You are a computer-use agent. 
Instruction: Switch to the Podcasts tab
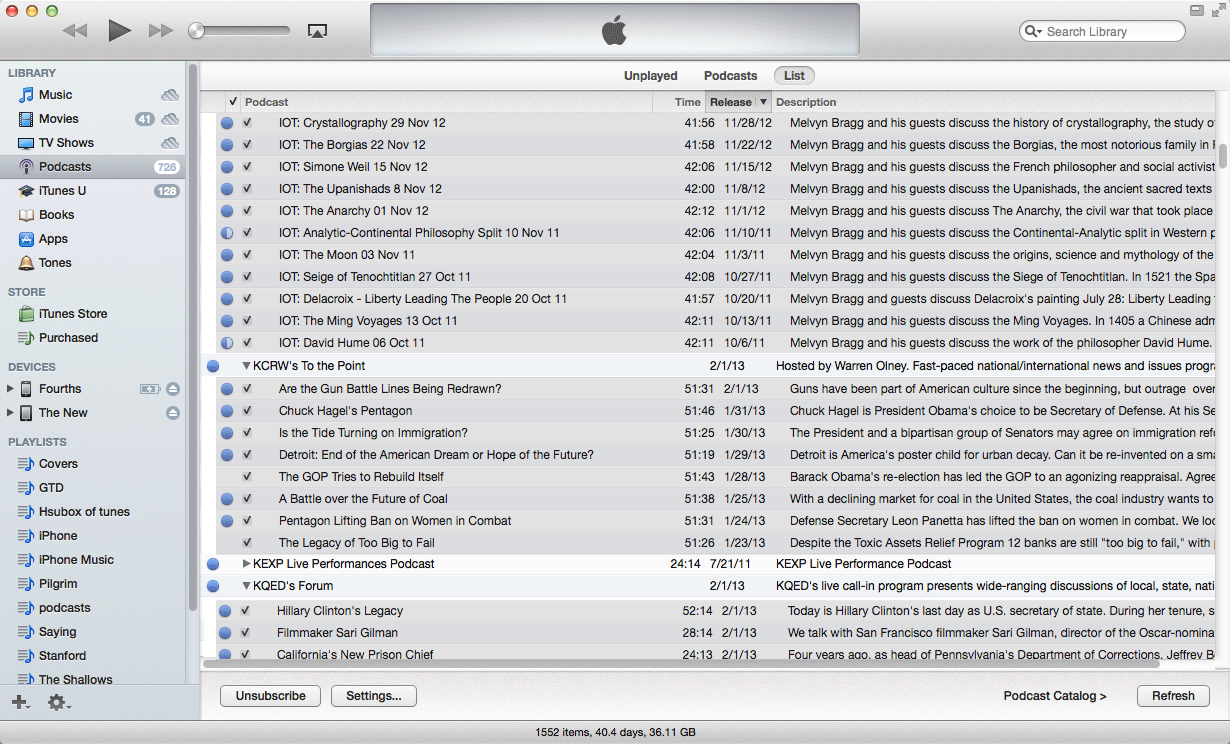731,76
